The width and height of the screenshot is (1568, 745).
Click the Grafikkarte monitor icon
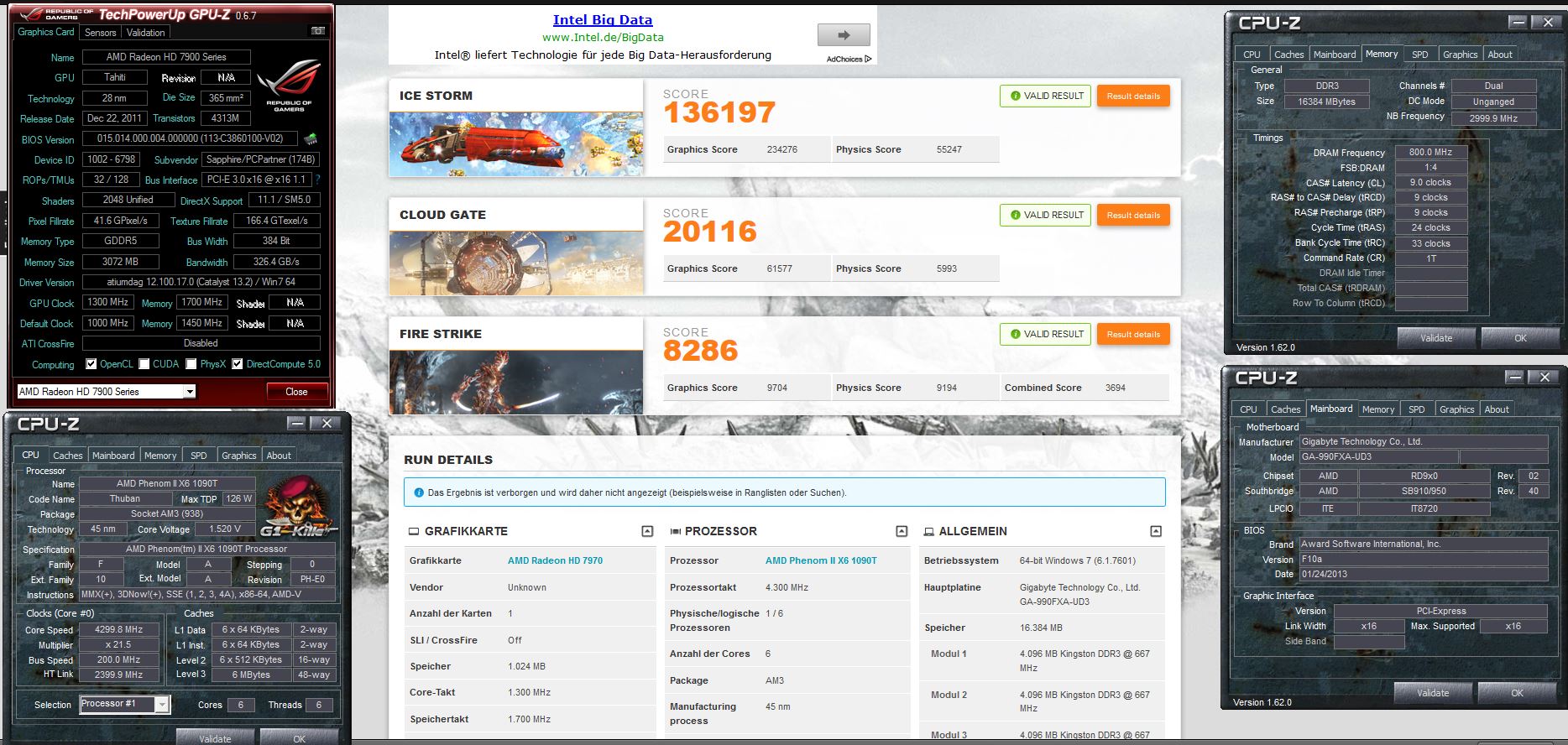tap(414, 531)
